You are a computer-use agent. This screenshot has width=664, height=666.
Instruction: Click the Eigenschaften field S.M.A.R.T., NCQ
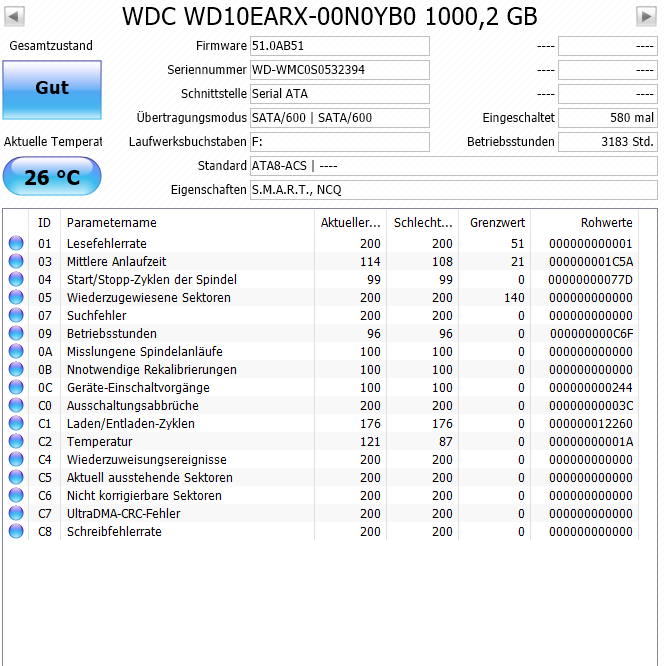click(x=453, y=189)
